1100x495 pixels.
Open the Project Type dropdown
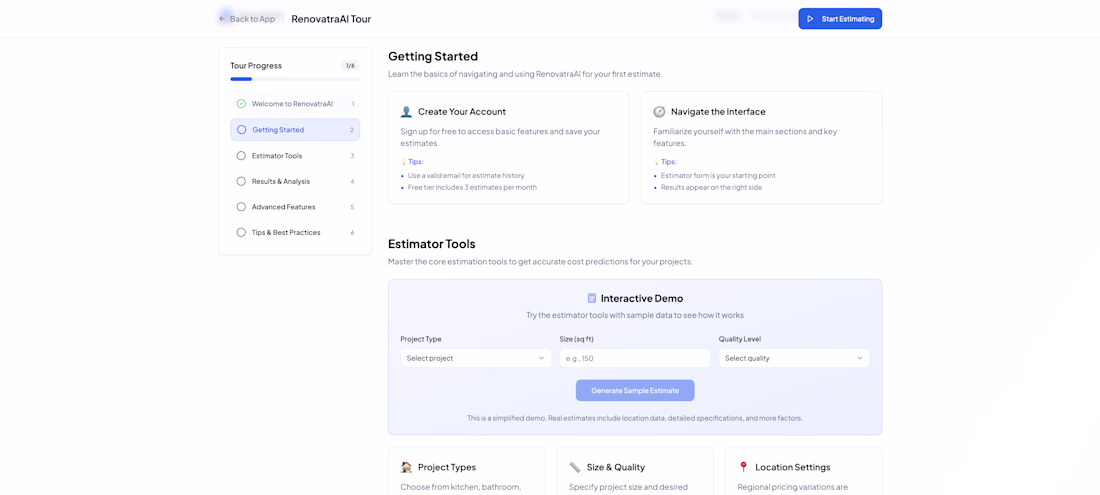click(x=475, y=358)
